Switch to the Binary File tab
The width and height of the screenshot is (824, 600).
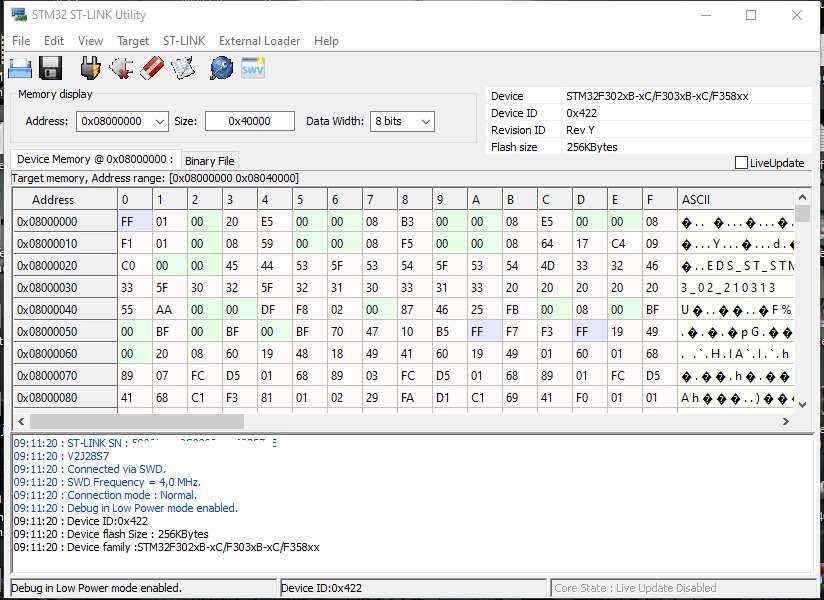(x=210, y=161)
